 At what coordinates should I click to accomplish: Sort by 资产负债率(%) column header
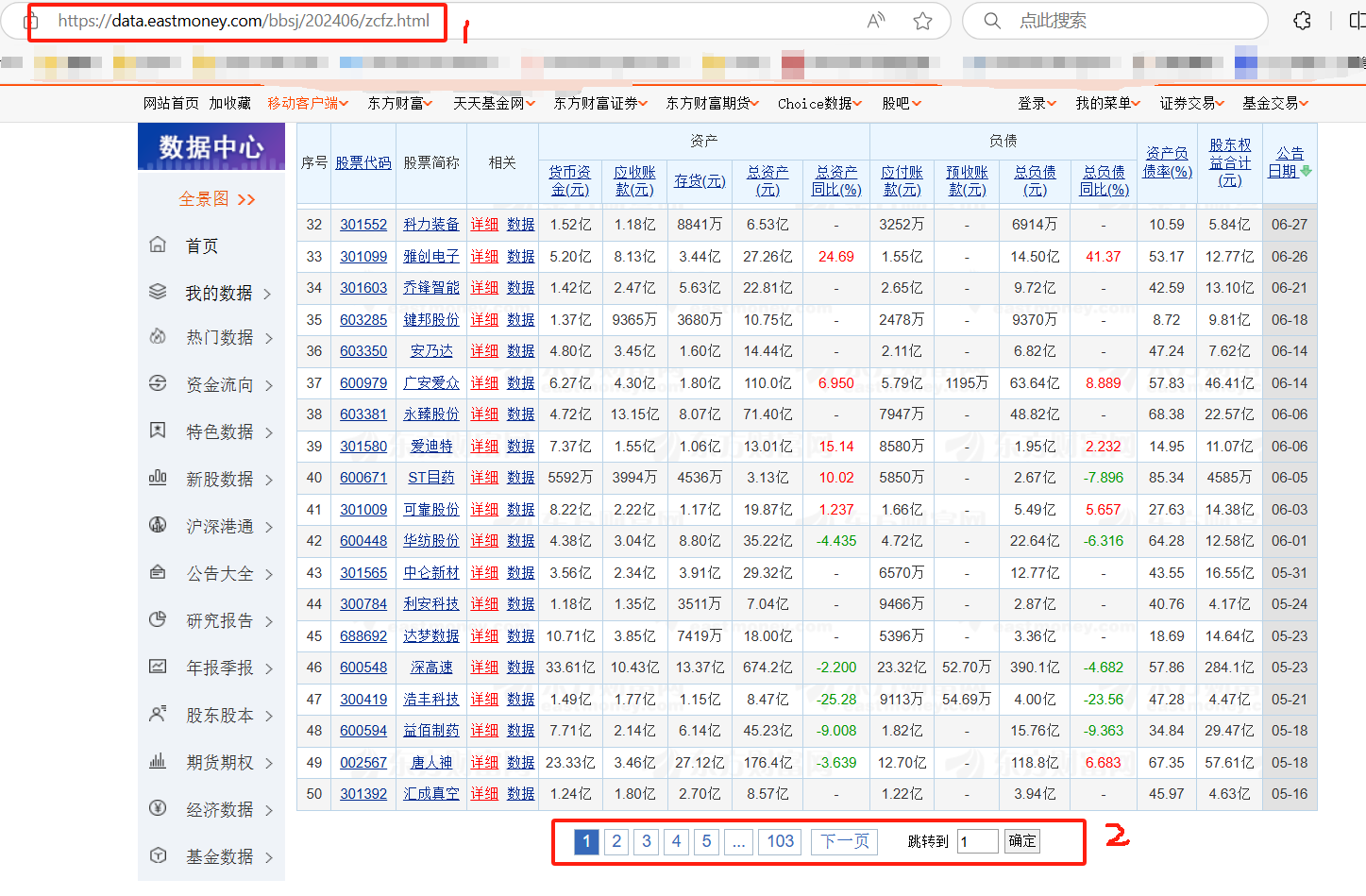click(x=1168, y=161)
